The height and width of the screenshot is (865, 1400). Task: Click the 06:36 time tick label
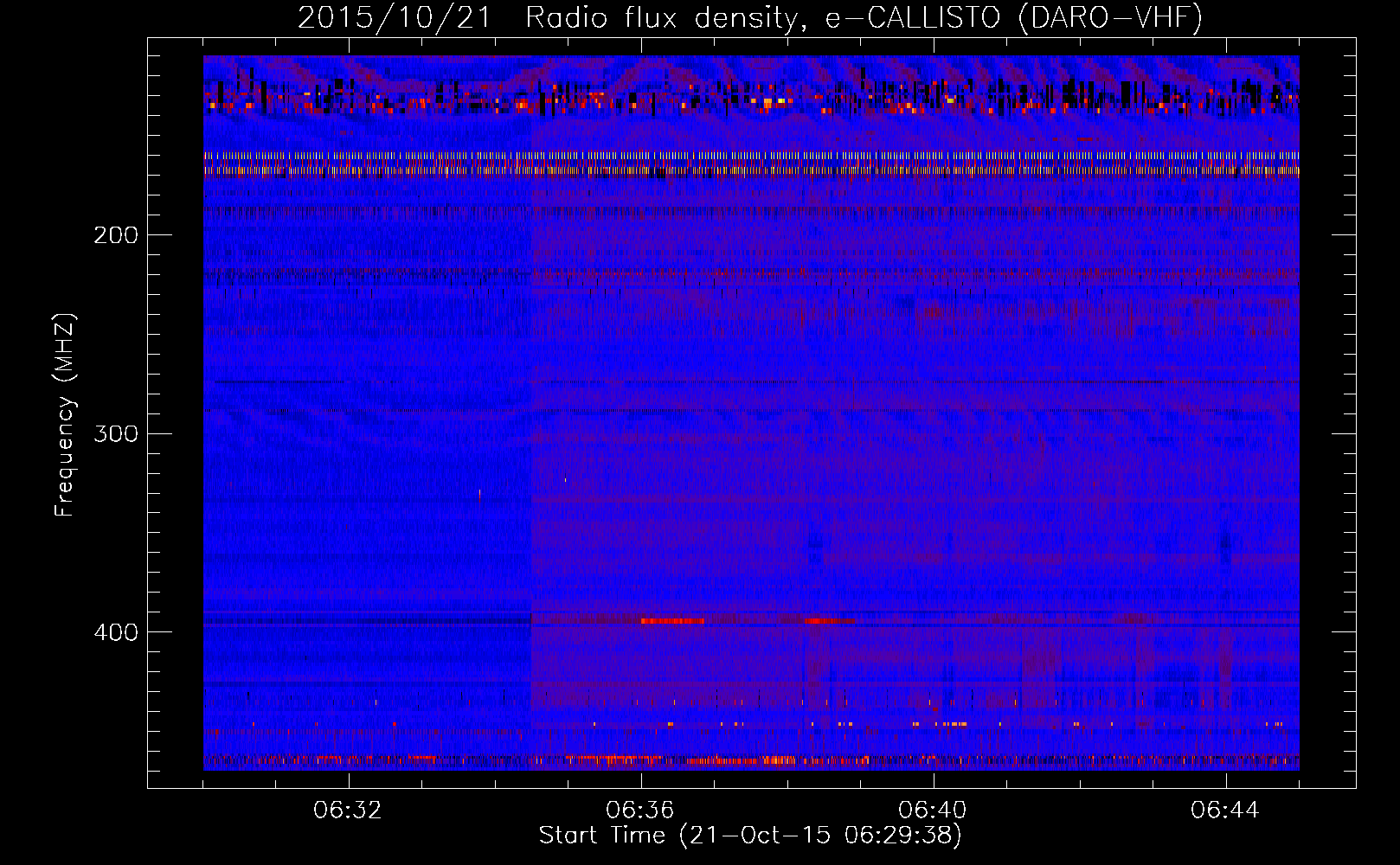tap(640, 811)
